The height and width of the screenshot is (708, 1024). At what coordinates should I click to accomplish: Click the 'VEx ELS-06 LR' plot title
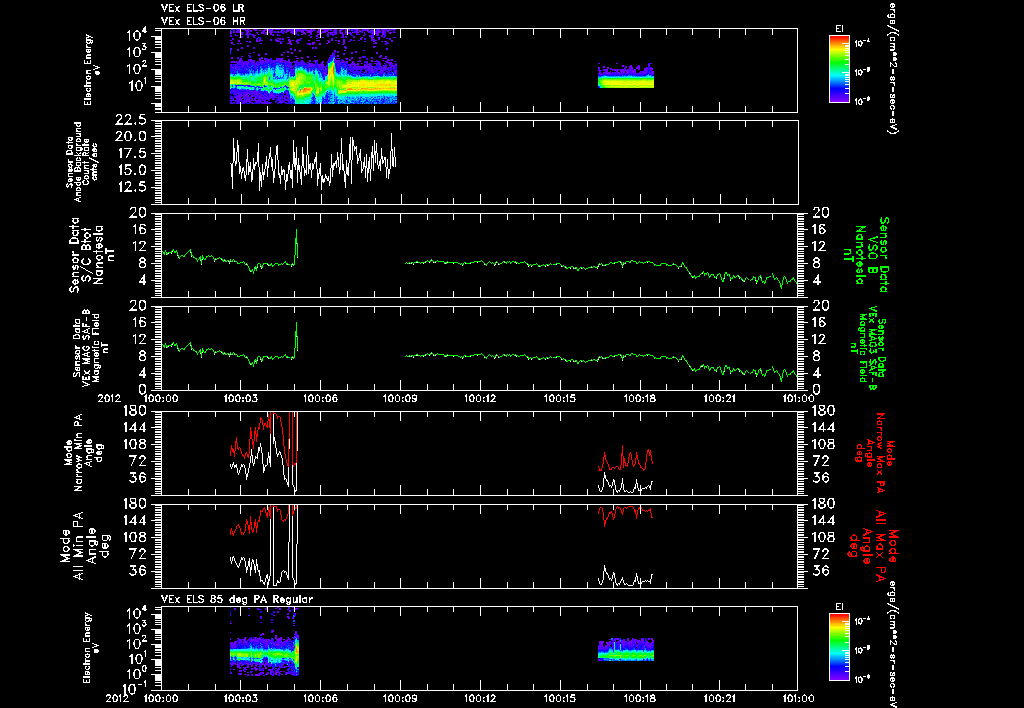[x=203, y=8]
